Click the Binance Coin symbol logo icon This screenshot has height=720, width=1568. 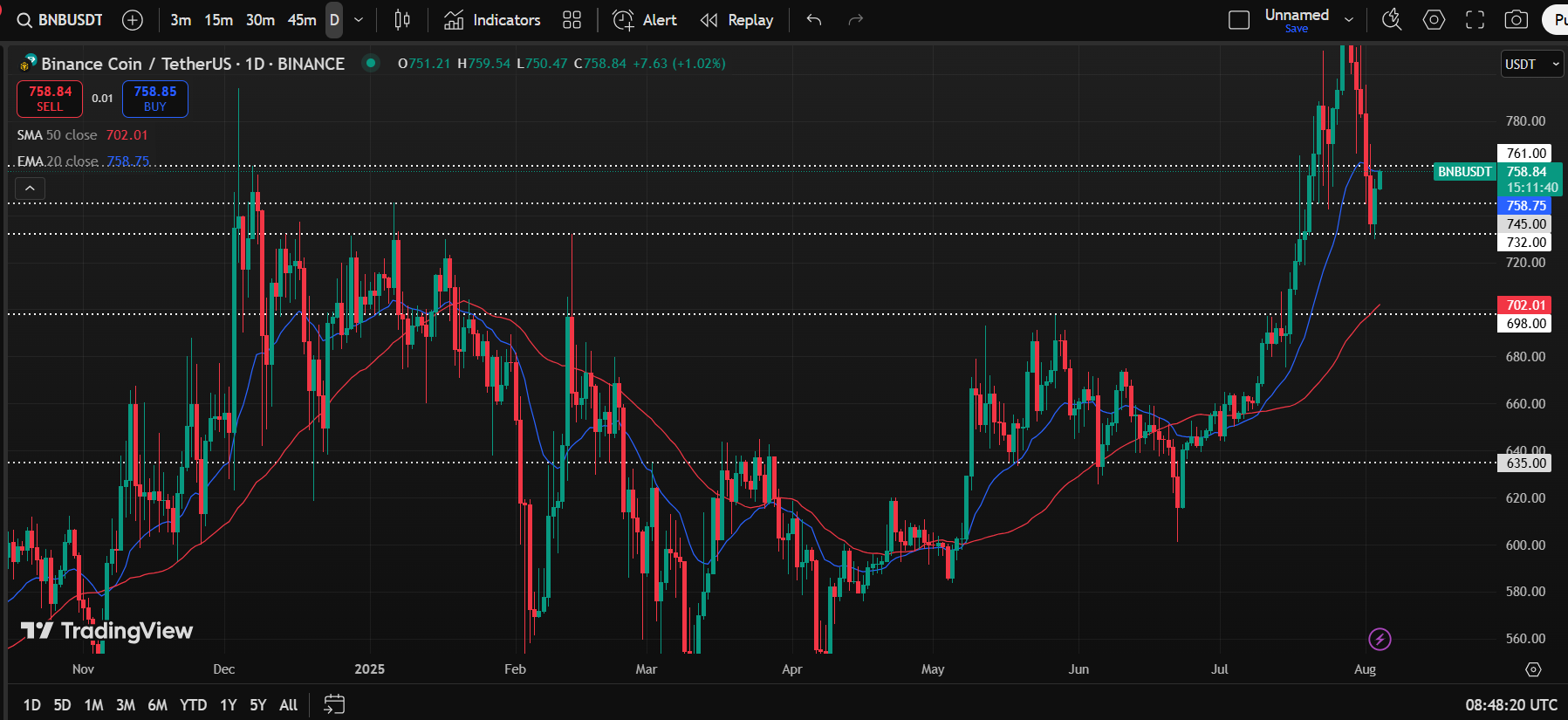[x=29, y=63]
